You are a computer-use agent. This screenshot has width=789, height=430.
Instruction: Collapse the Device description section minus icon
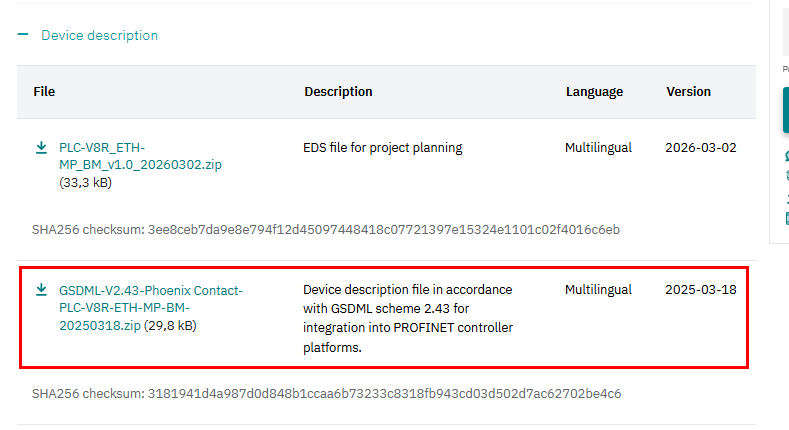[x=22, y=35]
